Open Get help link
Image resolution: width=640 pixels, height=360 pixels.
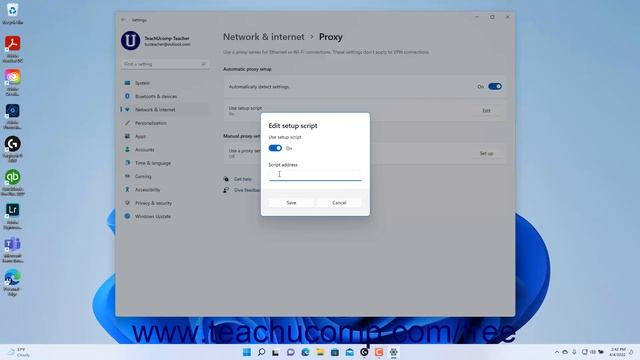click(x=243, y=179)
